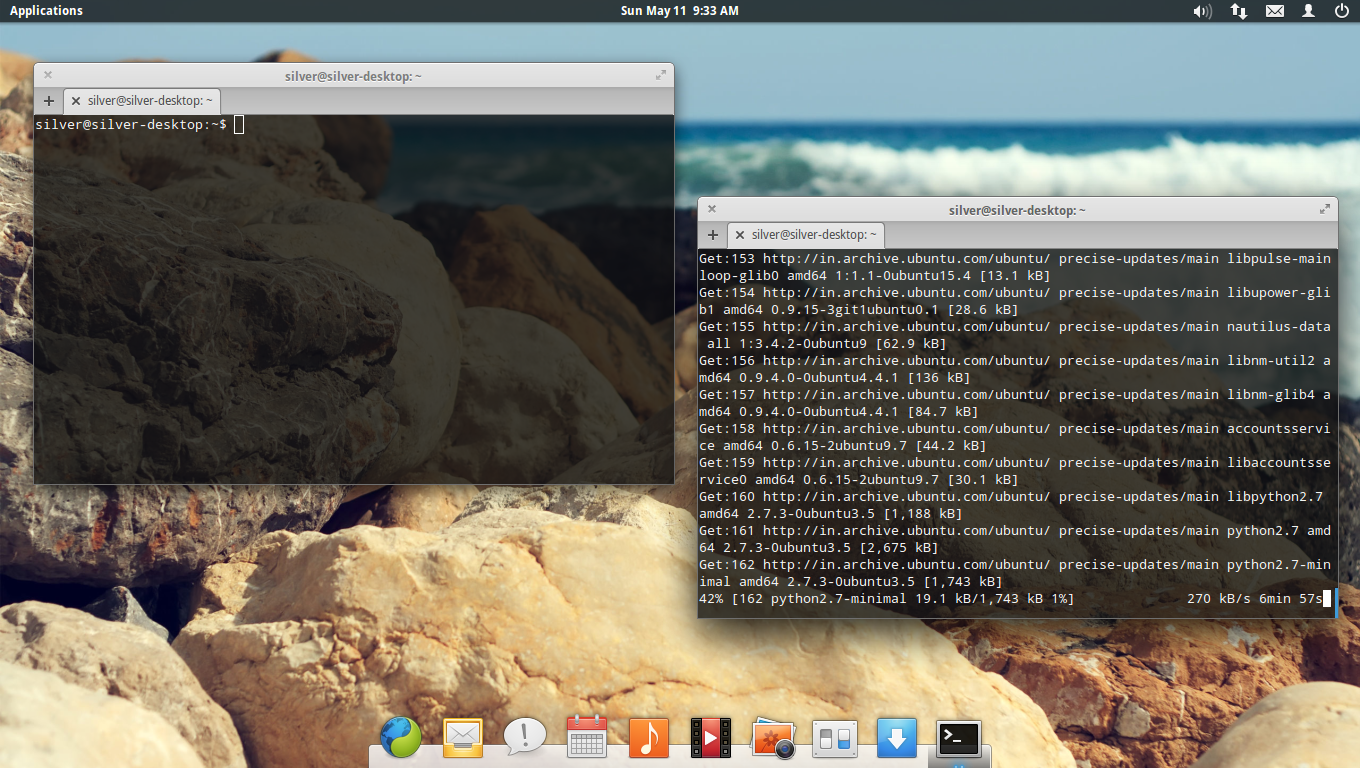The image size is (1360, 768).
Task: Click the prompt line in left terminal
Action: coord(139,125)
